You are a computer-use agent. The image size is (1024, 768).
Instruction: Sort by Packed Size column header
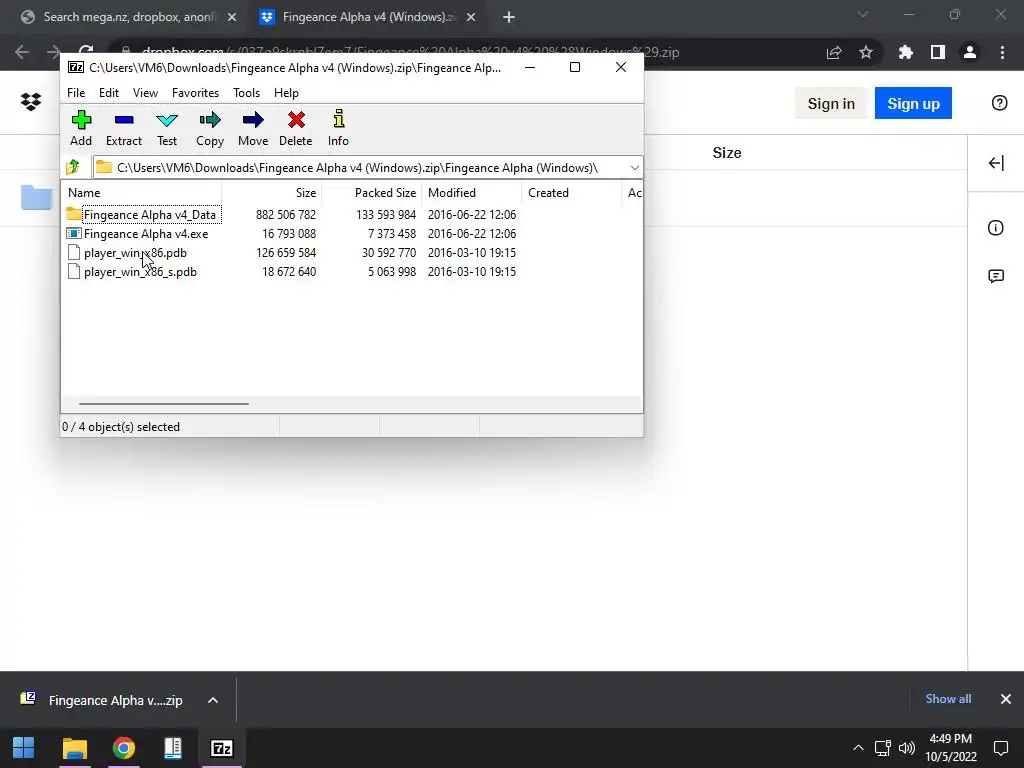pos(372,193)
